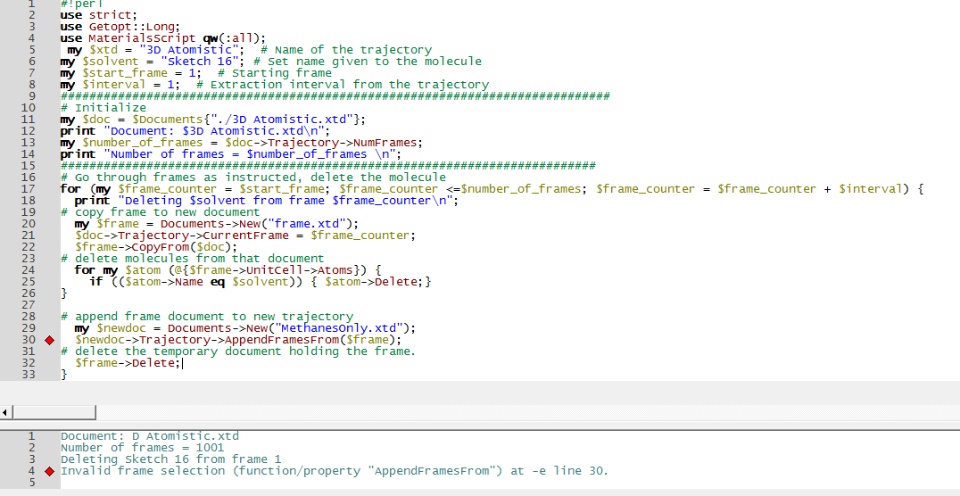Click the '# delete molecules from that document' comment
Image resolution: width=960 pixels, height=496 pixels.
(192, 259)
